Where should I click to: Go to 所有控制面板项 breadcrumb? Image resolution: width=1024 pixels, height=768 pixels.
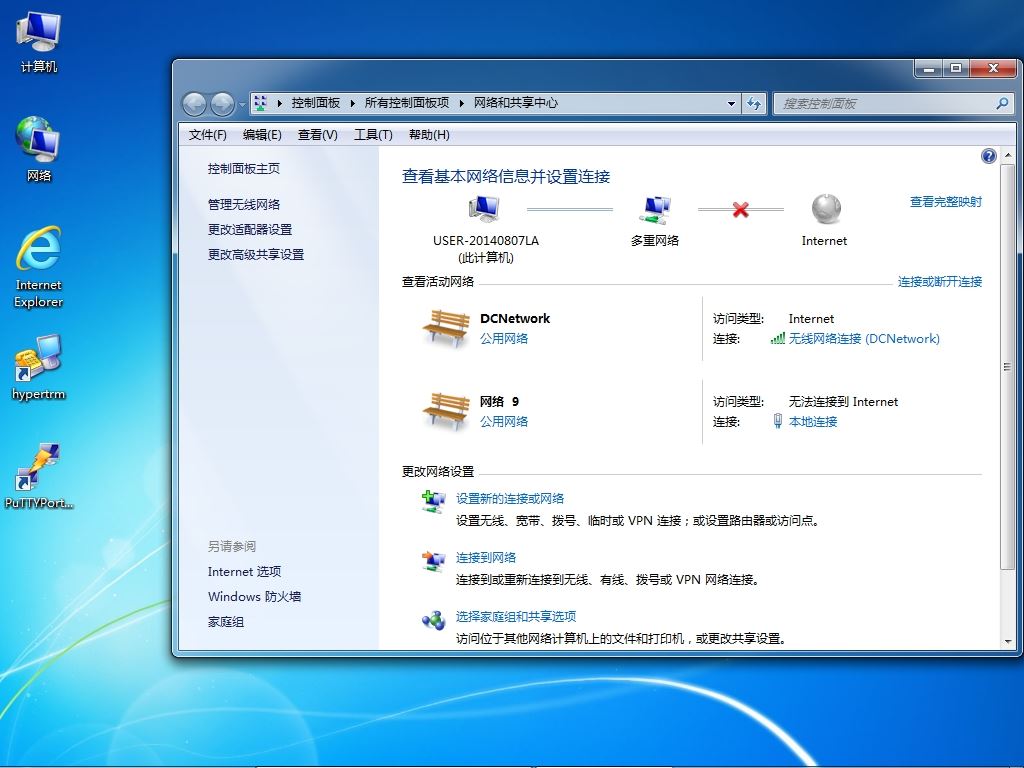(407, 103)
